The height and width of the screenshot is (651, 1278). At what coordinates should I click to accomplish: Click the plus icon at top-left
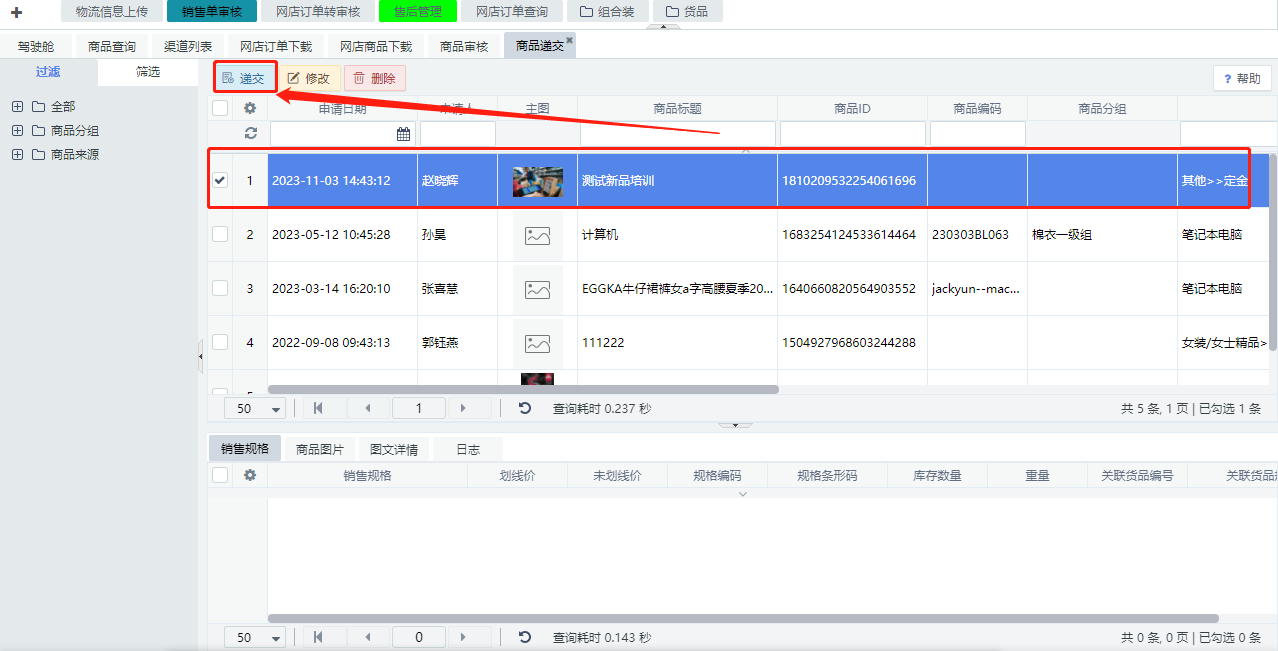tap(16, 12)
